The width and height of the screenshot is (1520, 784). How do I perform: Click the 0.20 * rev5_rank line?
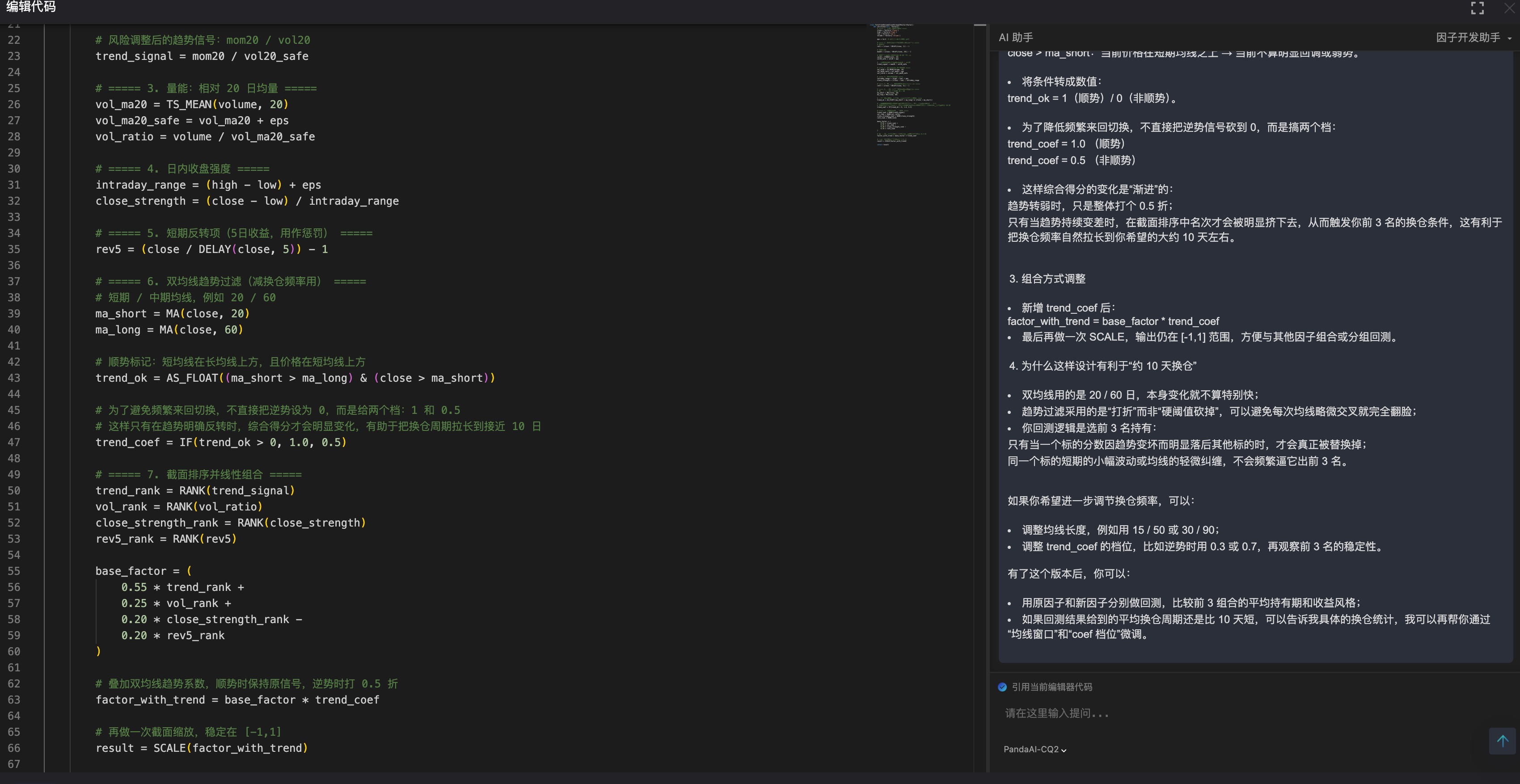point(173,635)
